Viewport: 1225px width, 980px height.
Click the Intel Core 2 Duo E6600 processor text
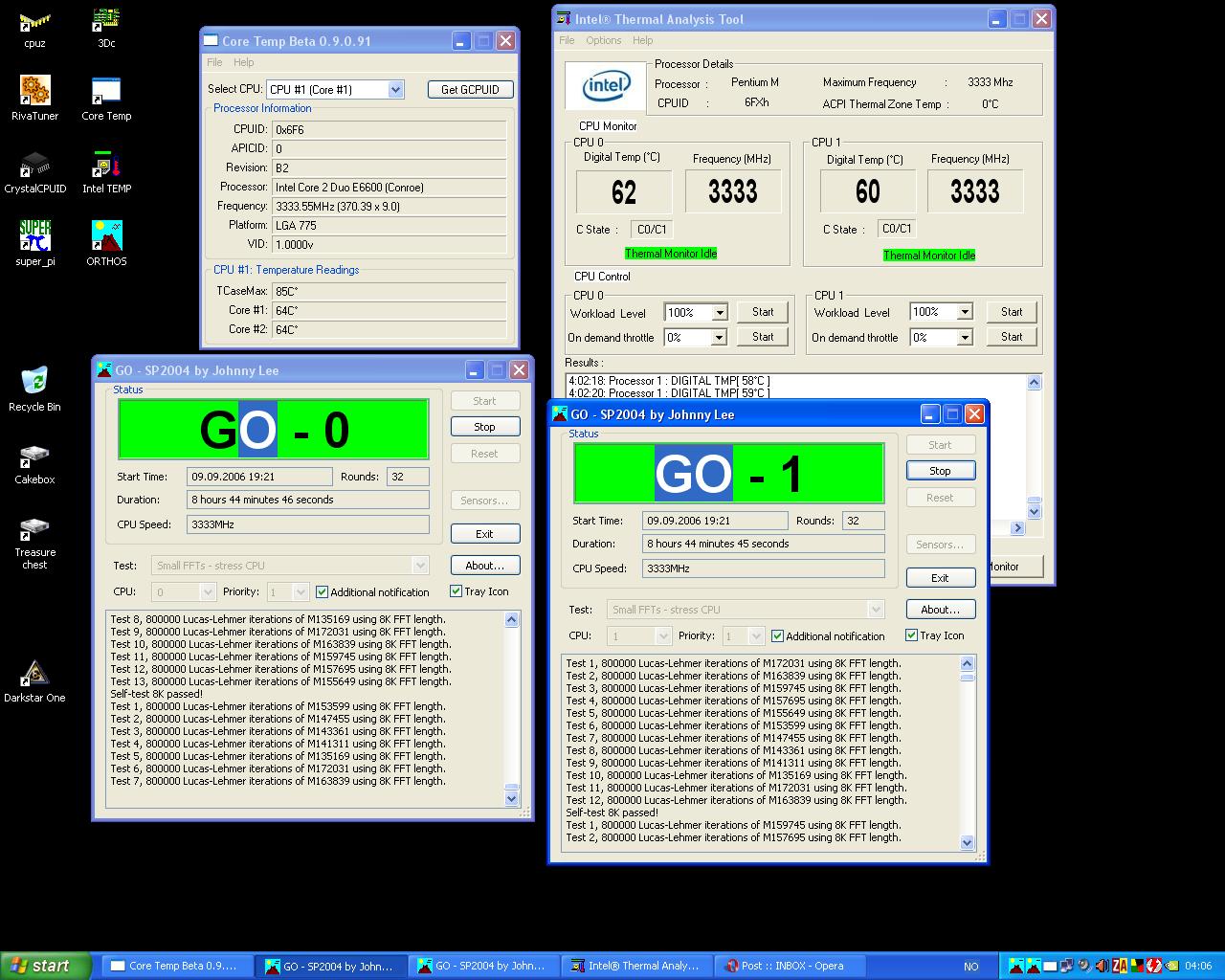(390, 188)
